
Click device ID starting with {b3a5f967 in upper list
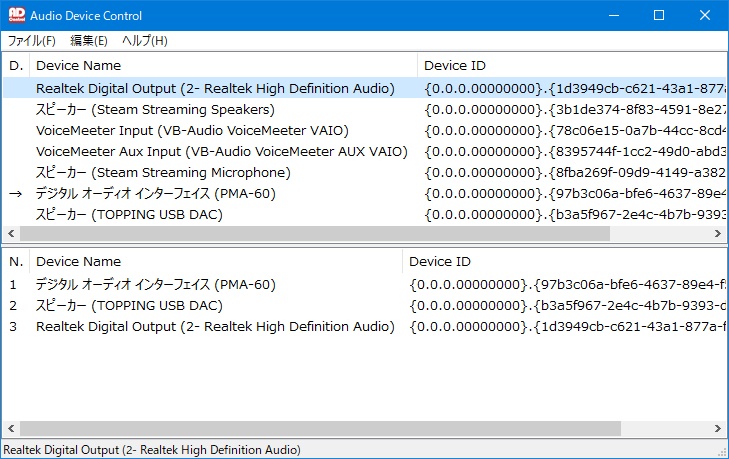pyautogui.click(x=575, y=214)
